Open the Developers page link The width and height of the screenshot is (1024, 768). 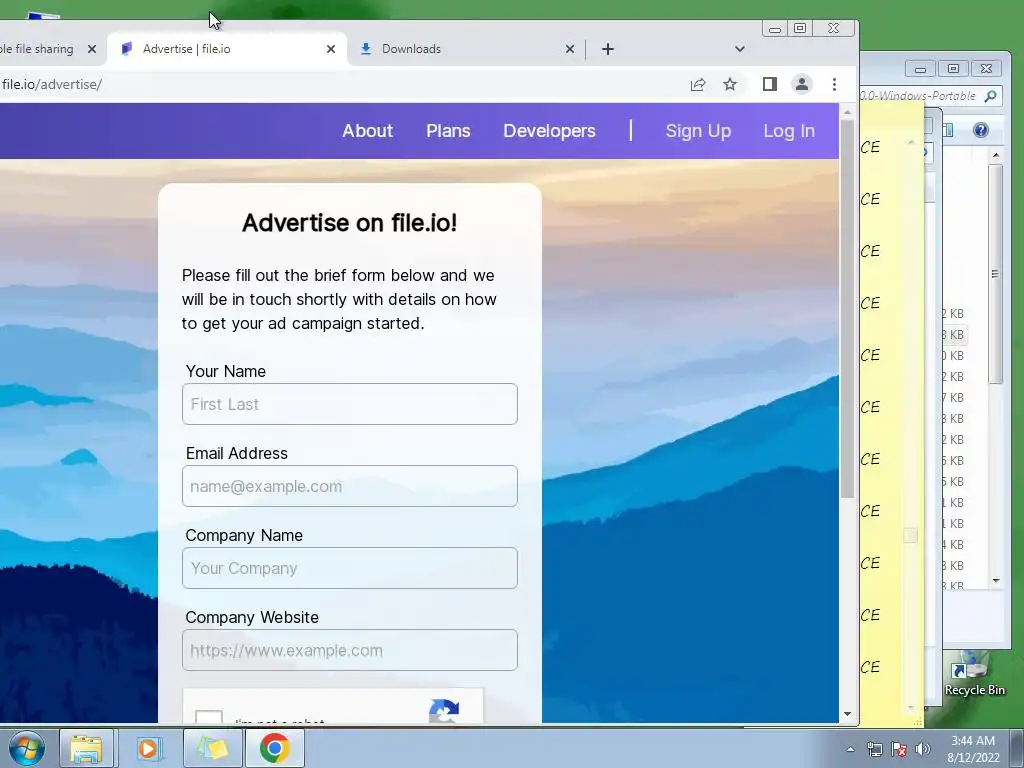click(x=549, y=131)
